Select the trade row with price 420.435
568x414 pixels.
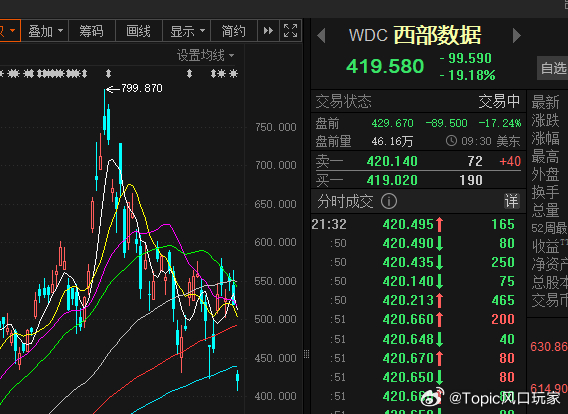click(x=418, y=262)
